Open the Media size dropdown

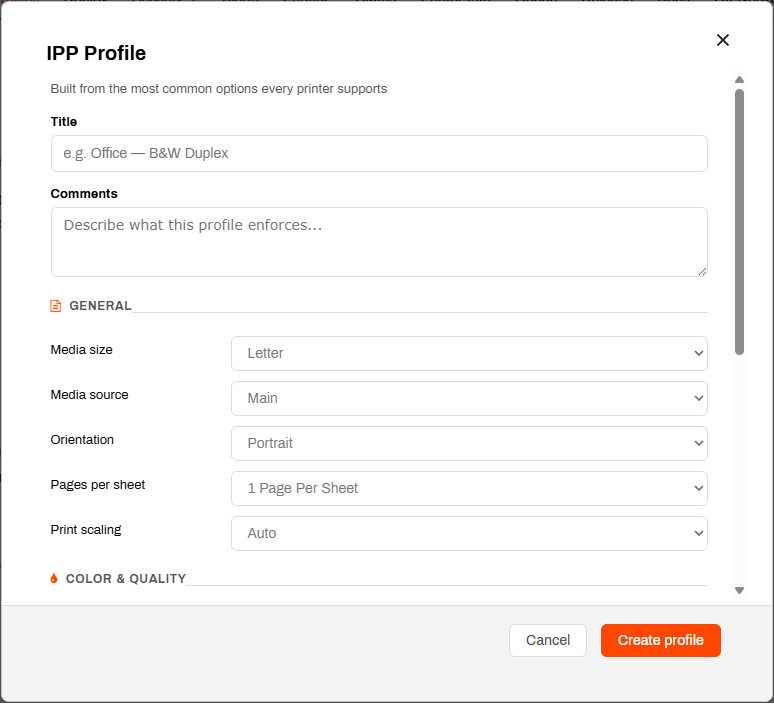click(469, 353)
